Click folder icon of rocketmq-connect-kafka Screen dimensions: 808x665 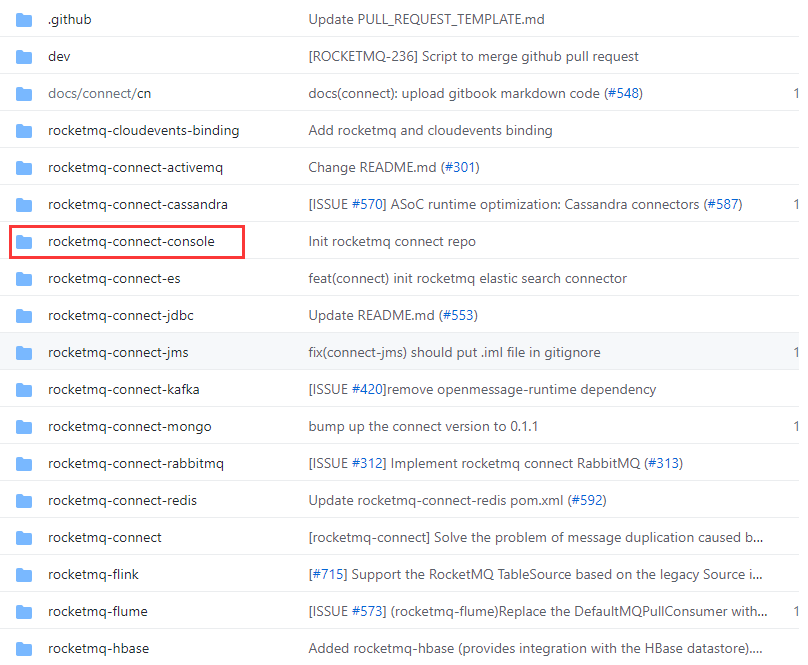click(24, 390)
